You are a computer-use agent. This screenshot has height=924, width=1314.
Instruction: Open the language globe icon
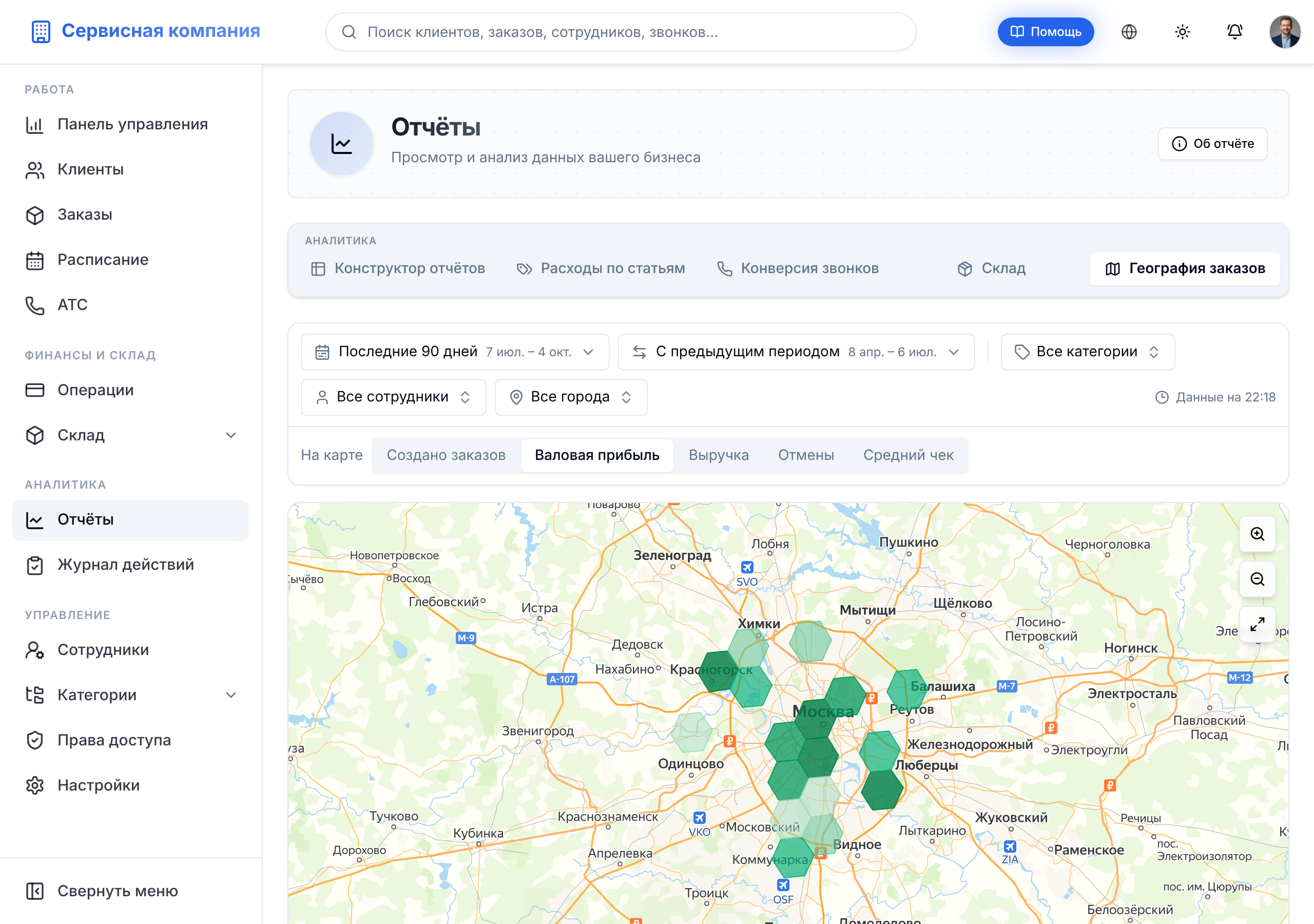tap(1129, 32)
